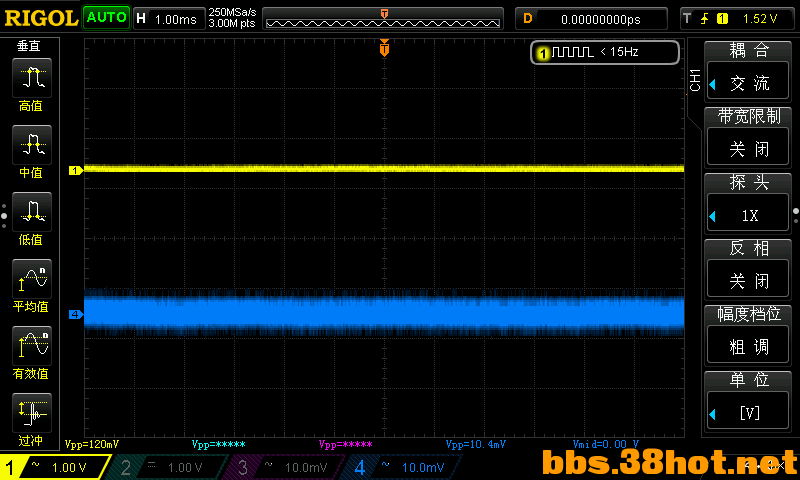The width and height of the screenshot is (800, 480).
Task: Toggle 幅度档位 scale to 粗调
Action: tap(748, 335)
